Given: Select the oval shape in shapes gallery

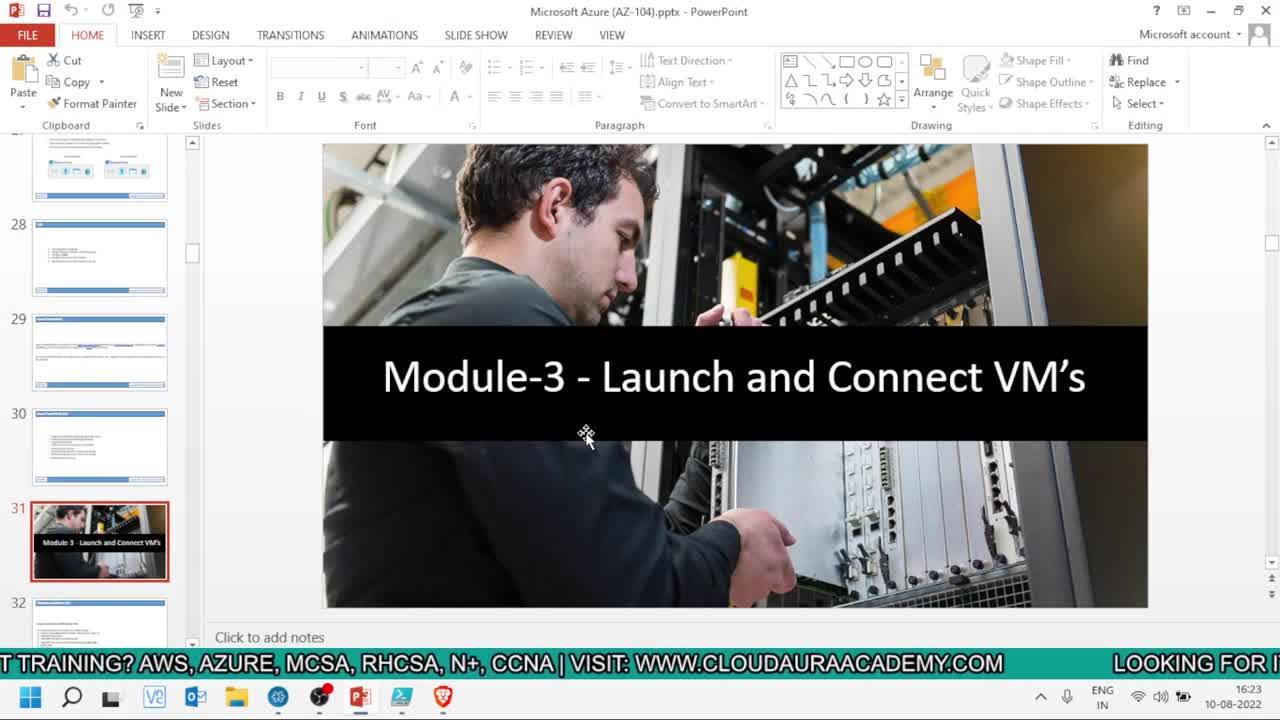Looking at the screenshot, I should 865,61.
